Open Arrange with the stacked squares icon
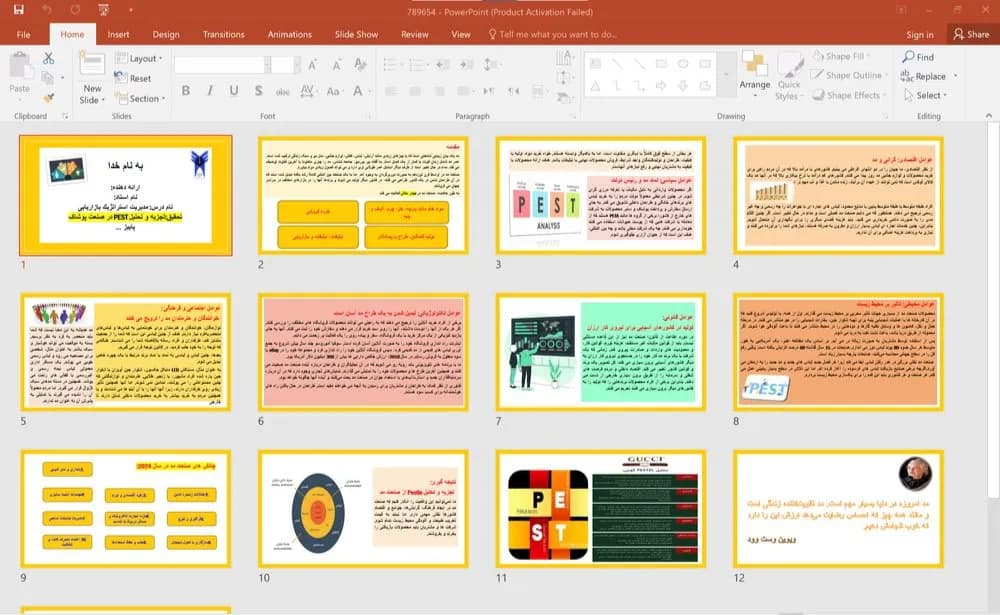The width and height of the screenshot is (1000, 615). tap(755, 64)
